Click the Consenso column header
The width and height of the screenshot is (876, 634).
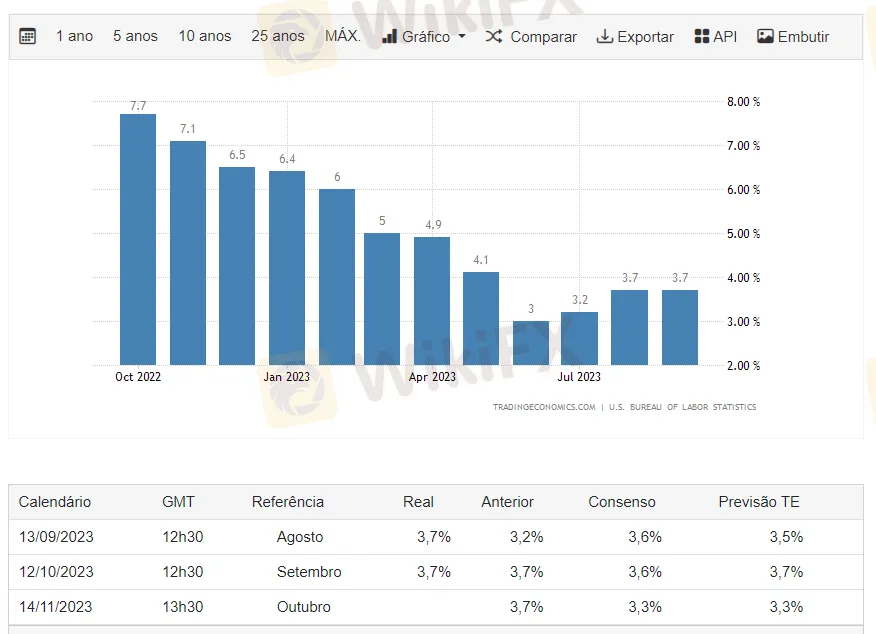(622, 502)
